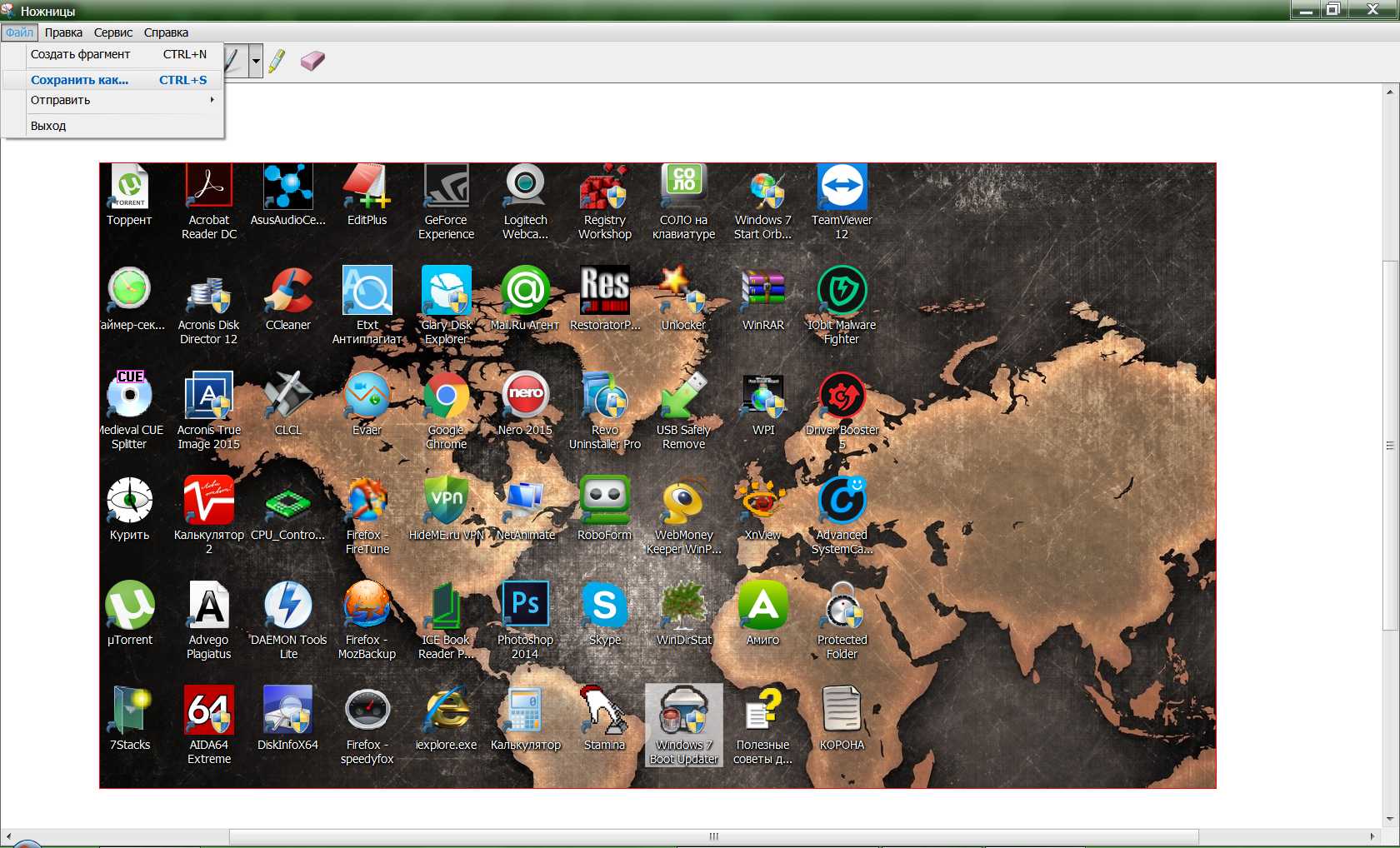Click the vertical scrollbar down arrow

[1389, 819]
